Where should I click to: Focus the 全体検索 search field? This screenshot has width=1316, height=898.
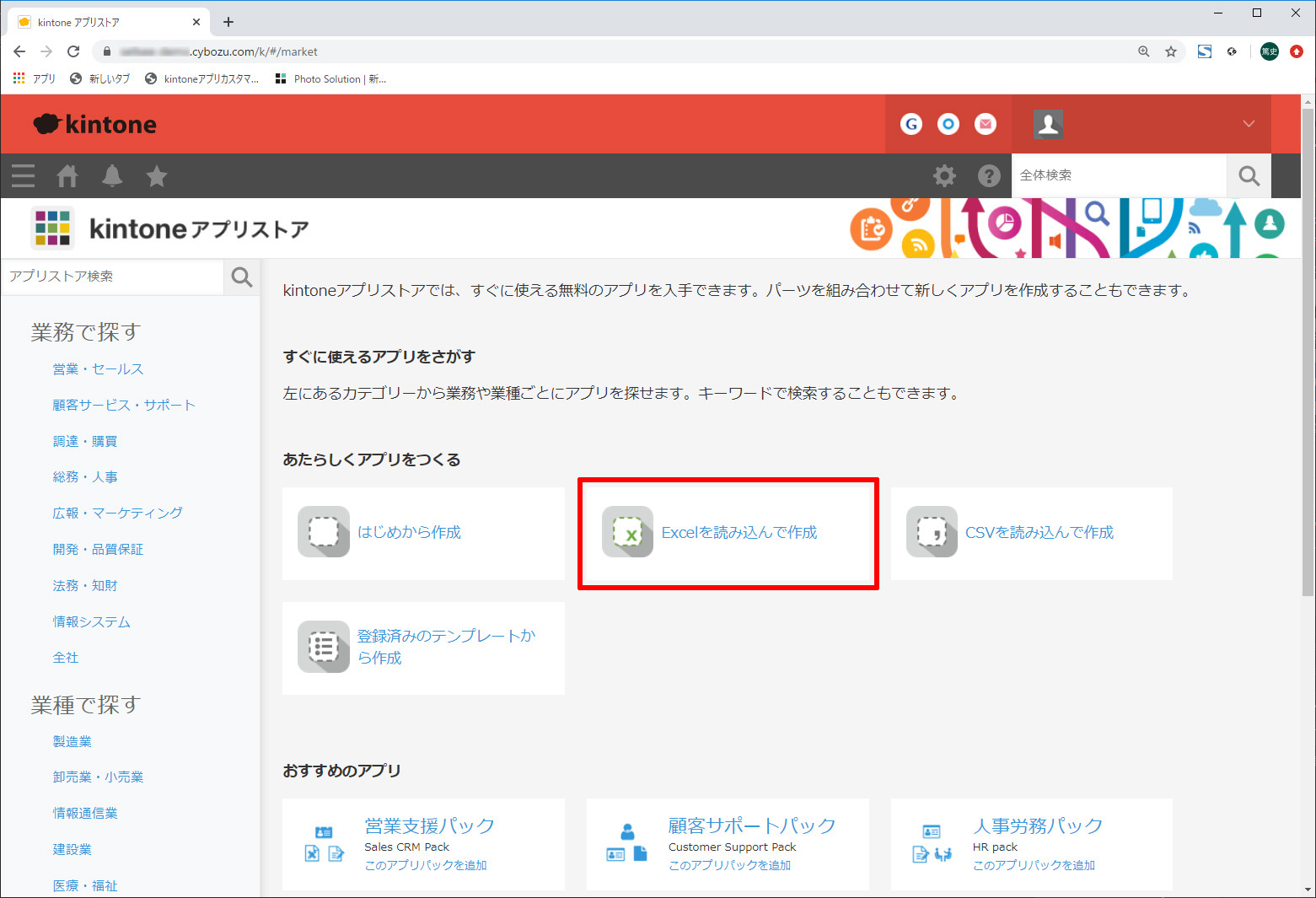click(x=1119, y=175)
